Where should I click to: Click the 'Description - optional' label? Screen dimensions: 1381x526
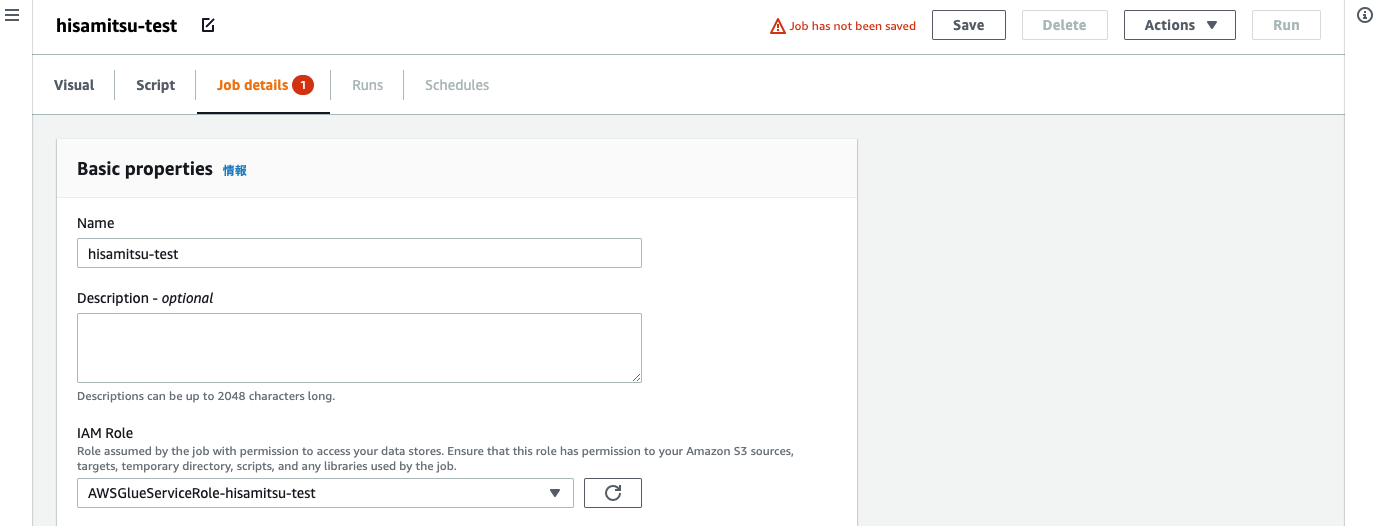145,298
